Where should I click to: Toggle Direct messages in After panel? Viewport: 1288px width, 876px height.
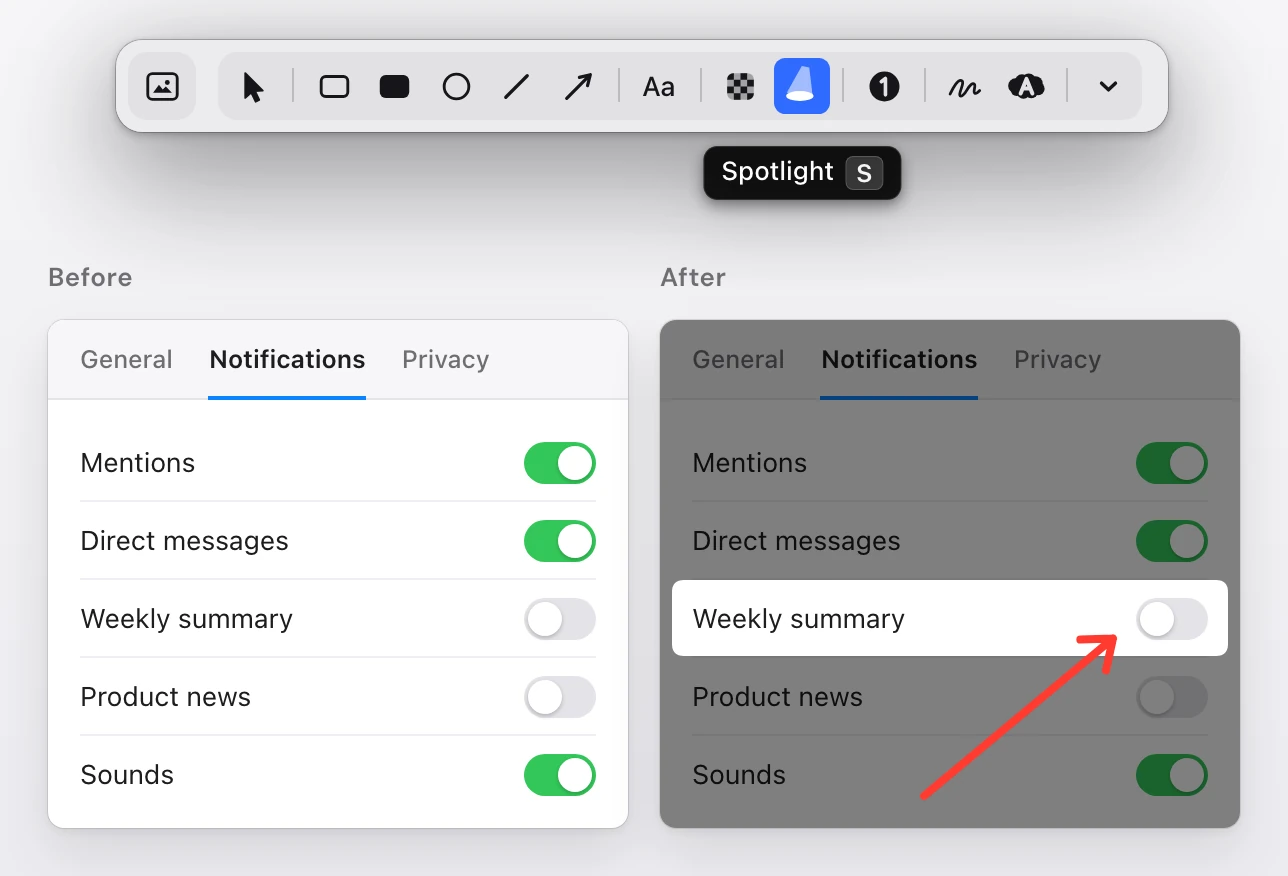[1172, 541]
